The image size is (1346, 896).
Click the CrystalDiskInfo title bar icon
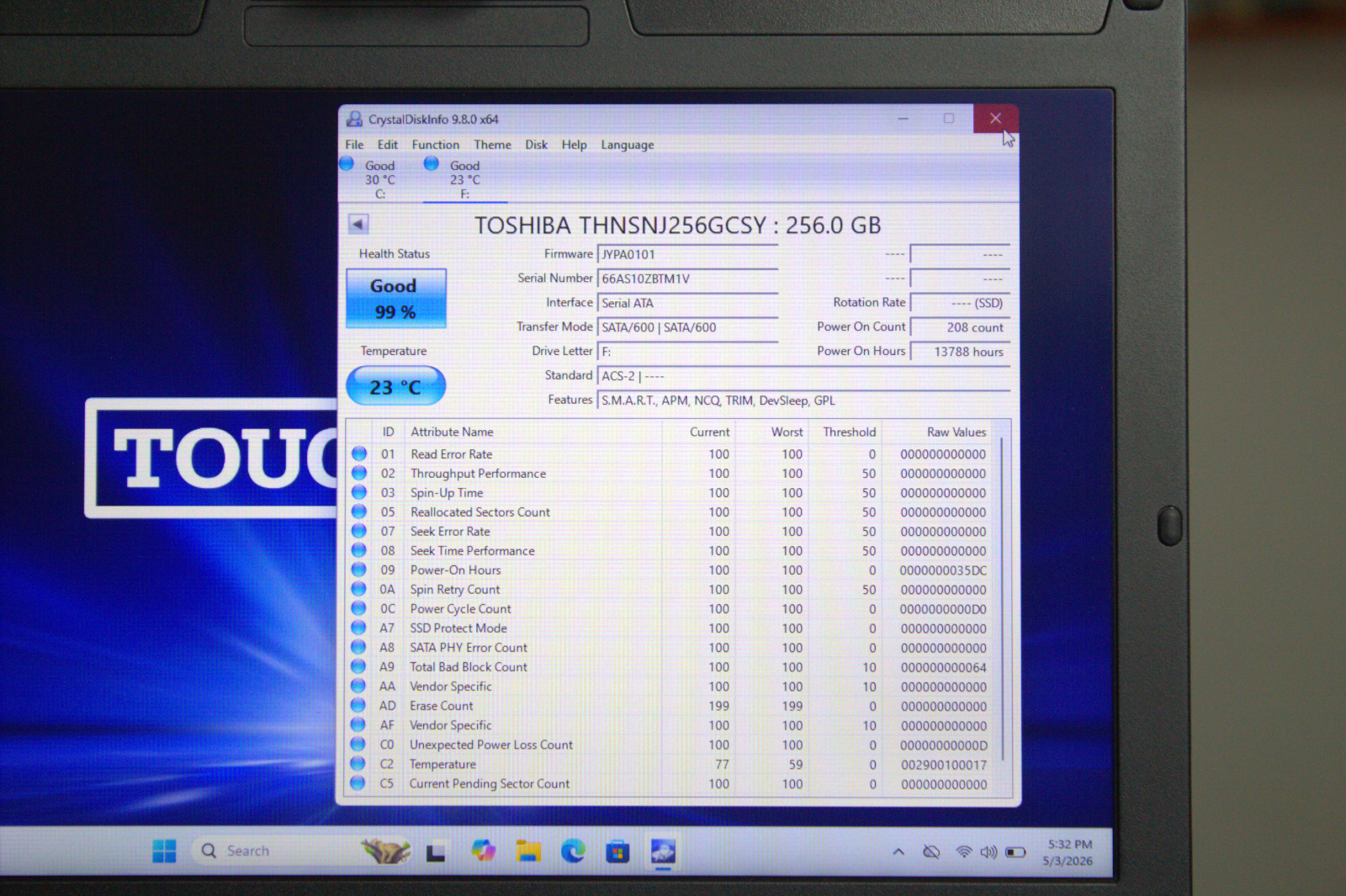pyautogui.click(x=354, y=119)
